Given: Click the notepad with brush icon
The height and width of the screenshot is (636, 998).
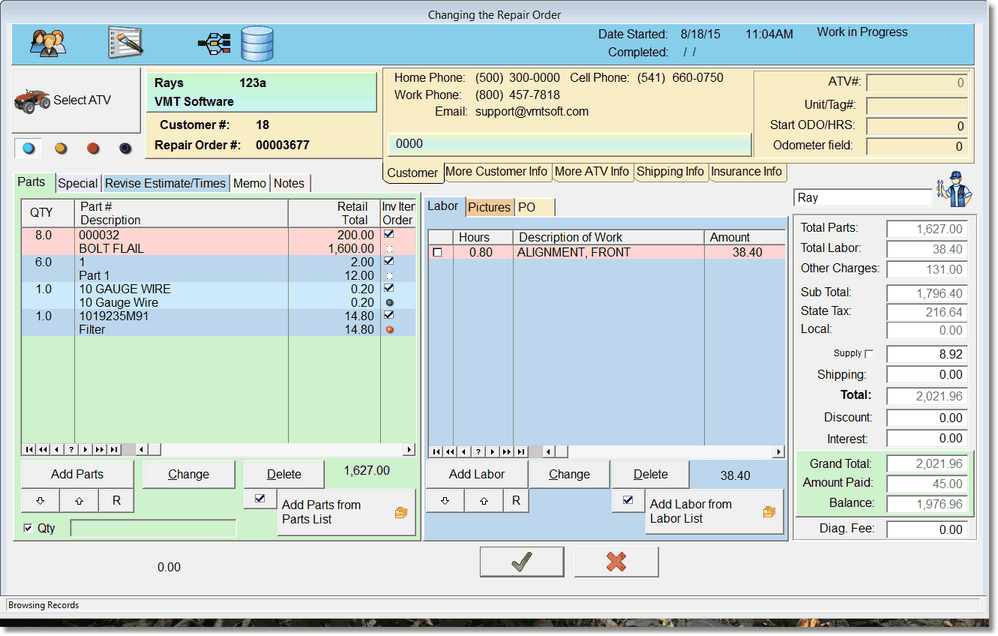Looking at the screenshot, I should coord(125,43).
